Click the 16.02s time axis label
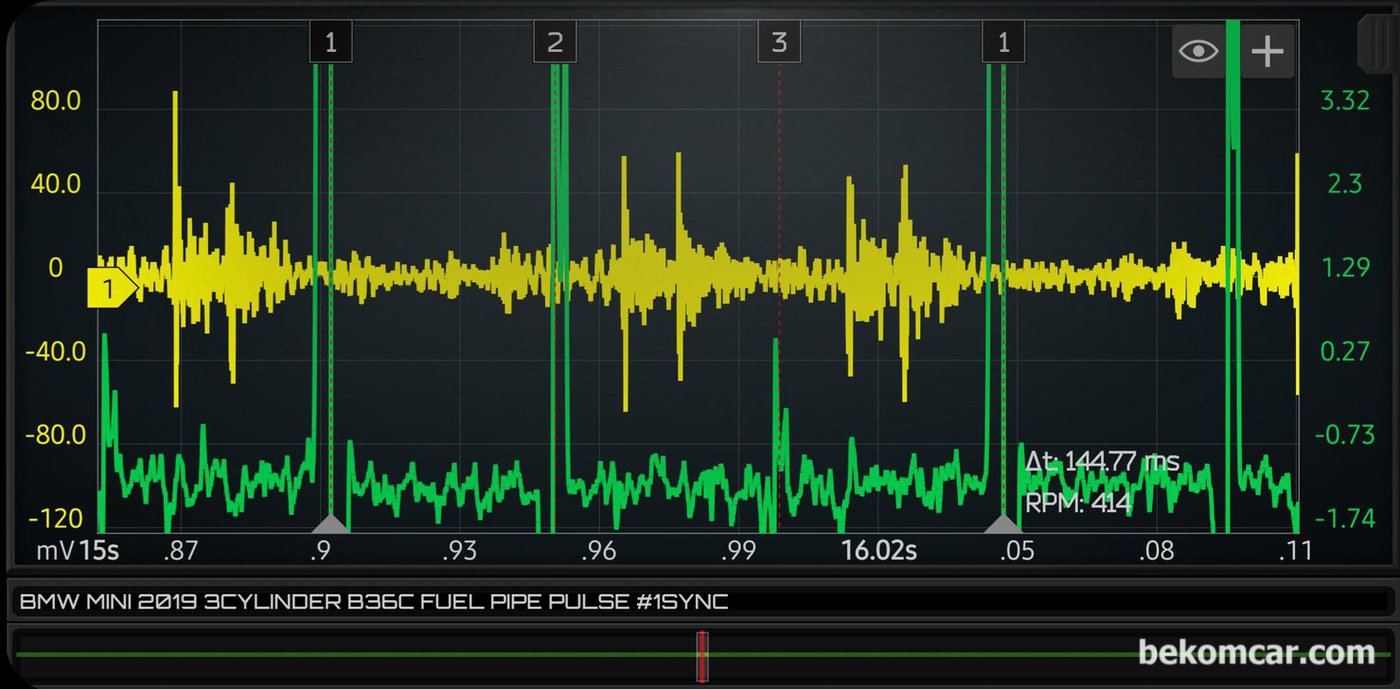The image size is (1400, 689). click(x=879, y=551)
